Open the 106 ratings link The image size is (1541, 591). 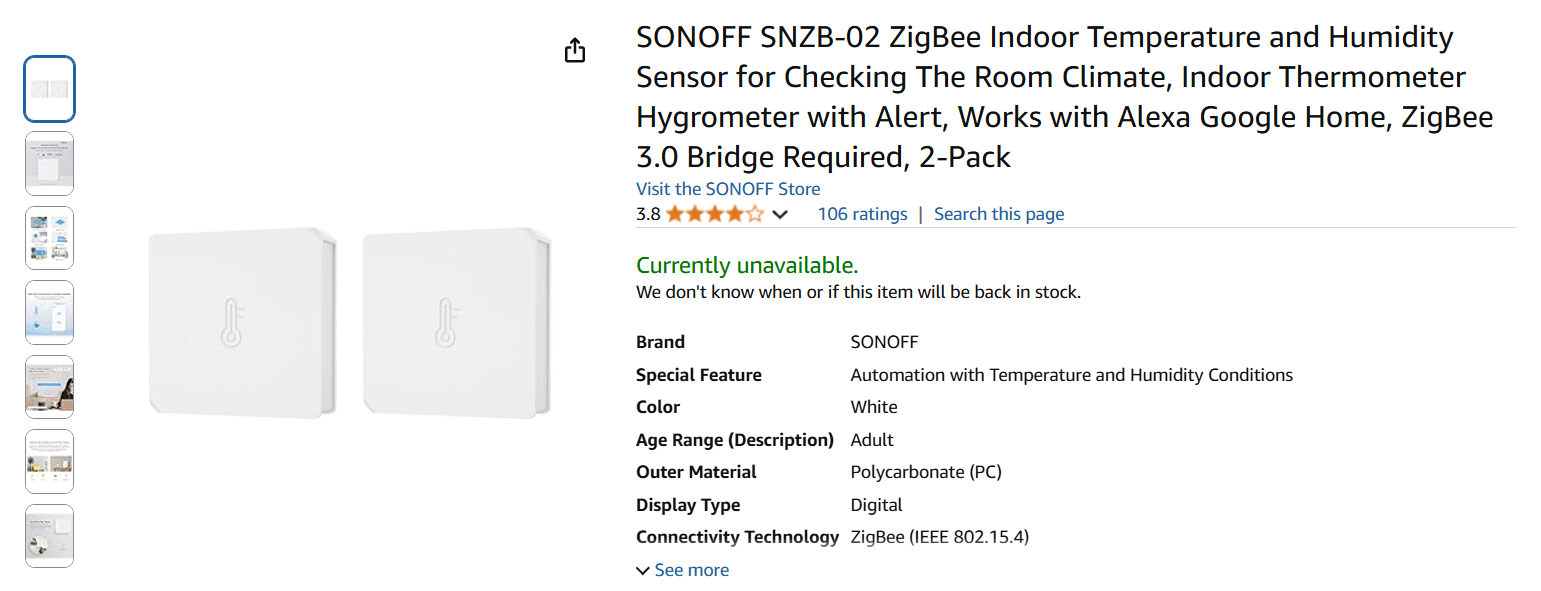pyautogui.click(x=862, y=214)
